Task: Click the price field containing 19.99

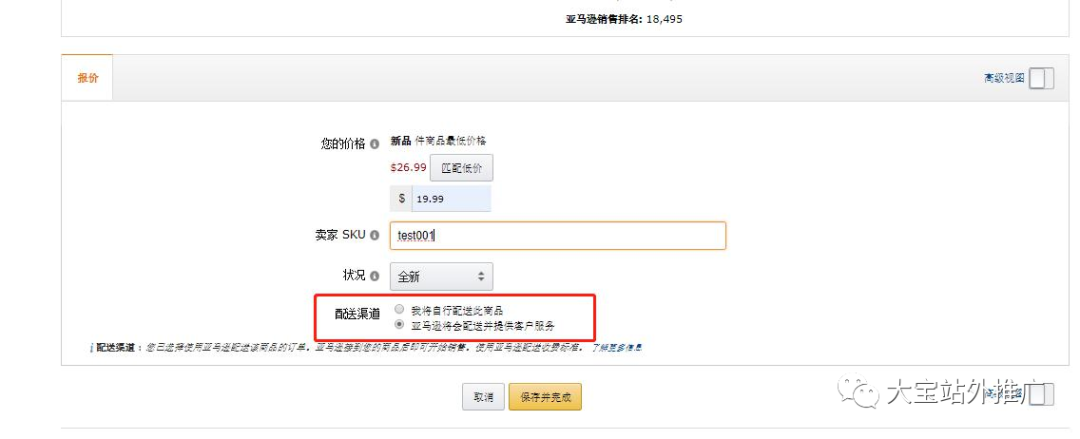Action: point(451,199)
